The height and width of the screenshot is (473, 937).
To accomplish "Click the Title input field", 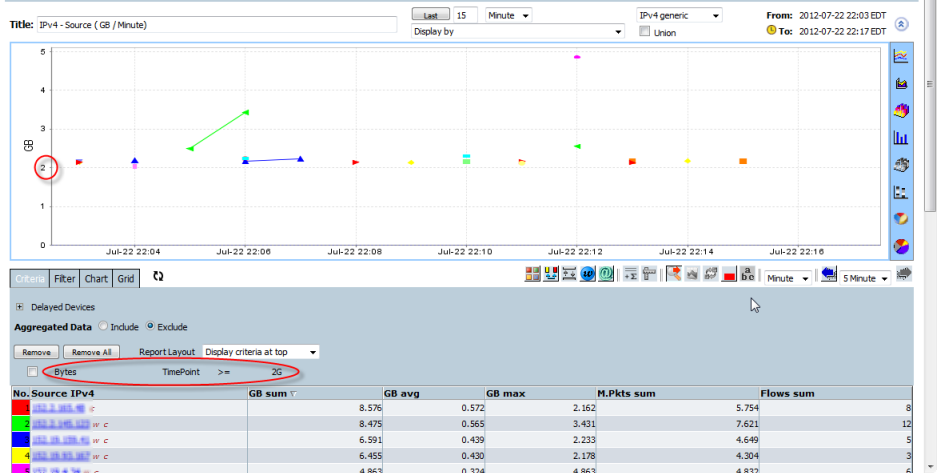I will pos(217,24).
